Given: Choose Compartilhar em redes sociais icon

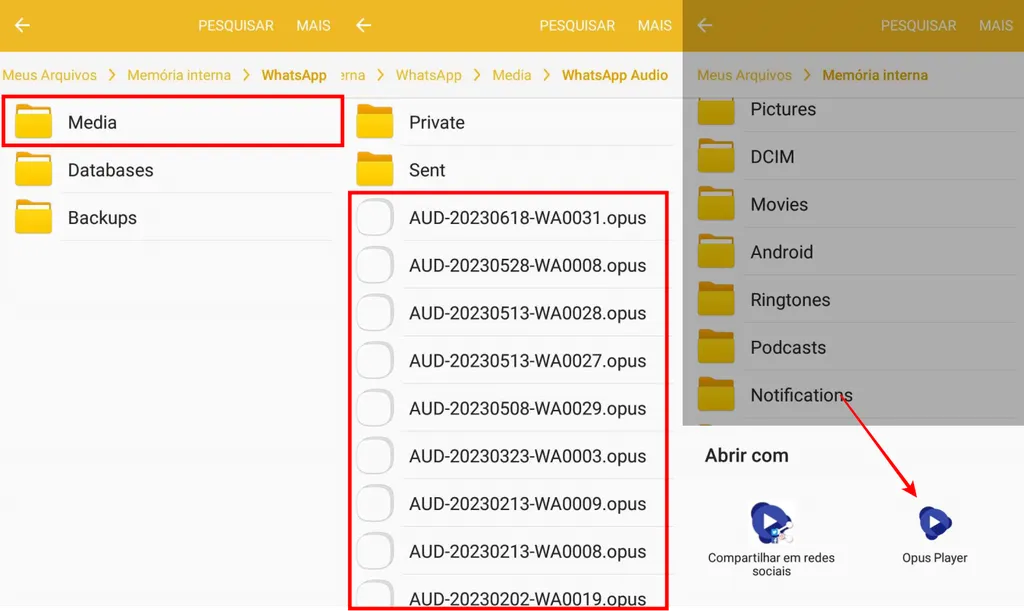Looking at the screenshot, I should [771, 522].
